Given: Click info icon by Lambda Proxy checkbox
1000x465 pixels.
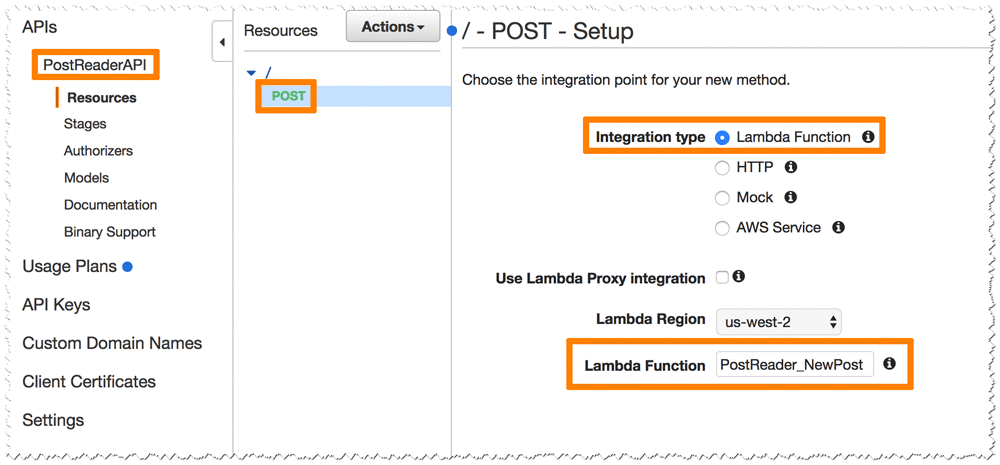Looking at the screenshot, I should click(739, 276).
